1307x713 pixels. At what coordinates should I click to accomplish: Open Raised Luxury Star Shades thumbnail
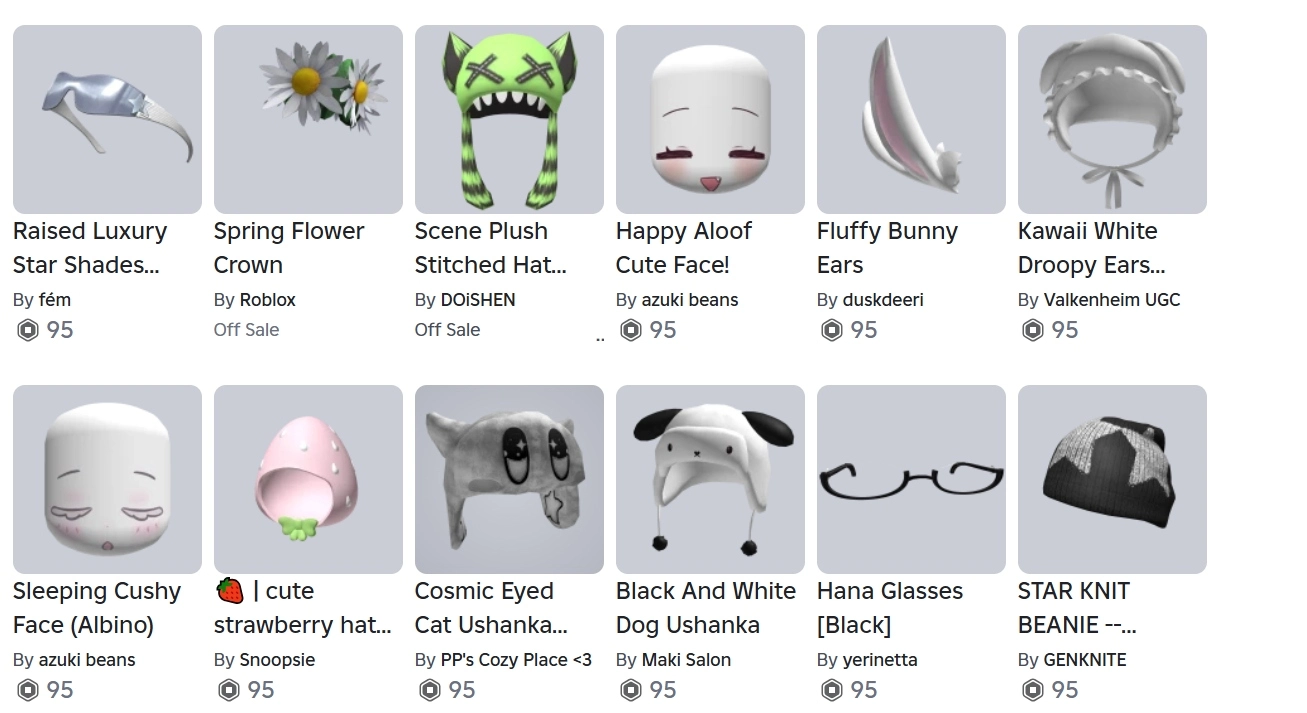pyautogui.click(x=107, y=119)
